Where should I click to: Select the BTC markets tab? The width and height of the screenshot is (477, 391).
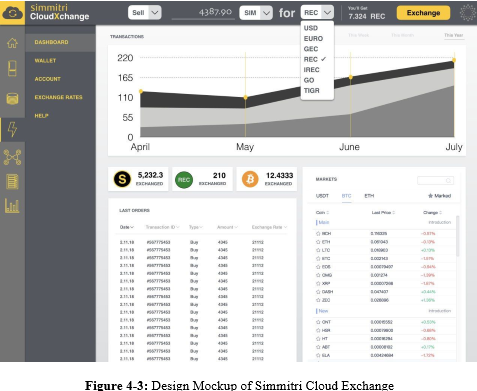346,196
